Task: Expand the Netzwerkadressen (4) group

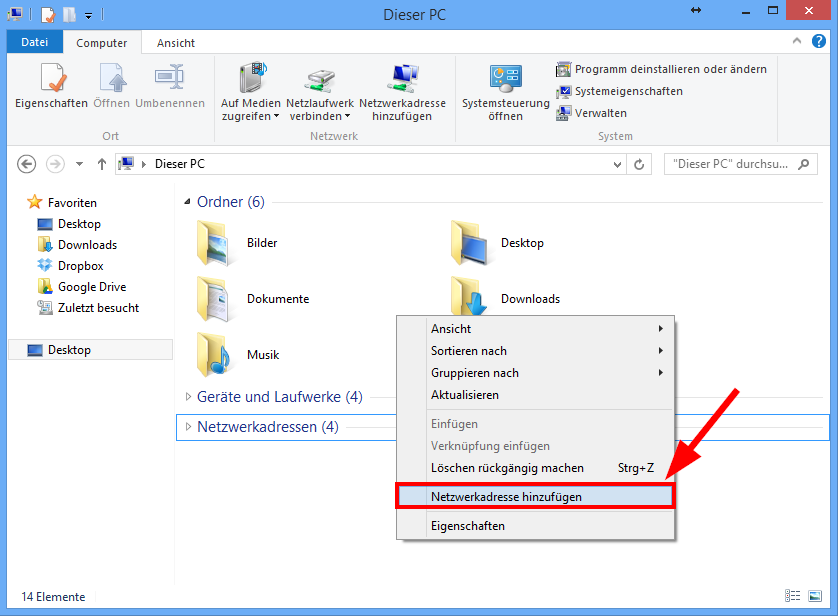Action: 187,427
